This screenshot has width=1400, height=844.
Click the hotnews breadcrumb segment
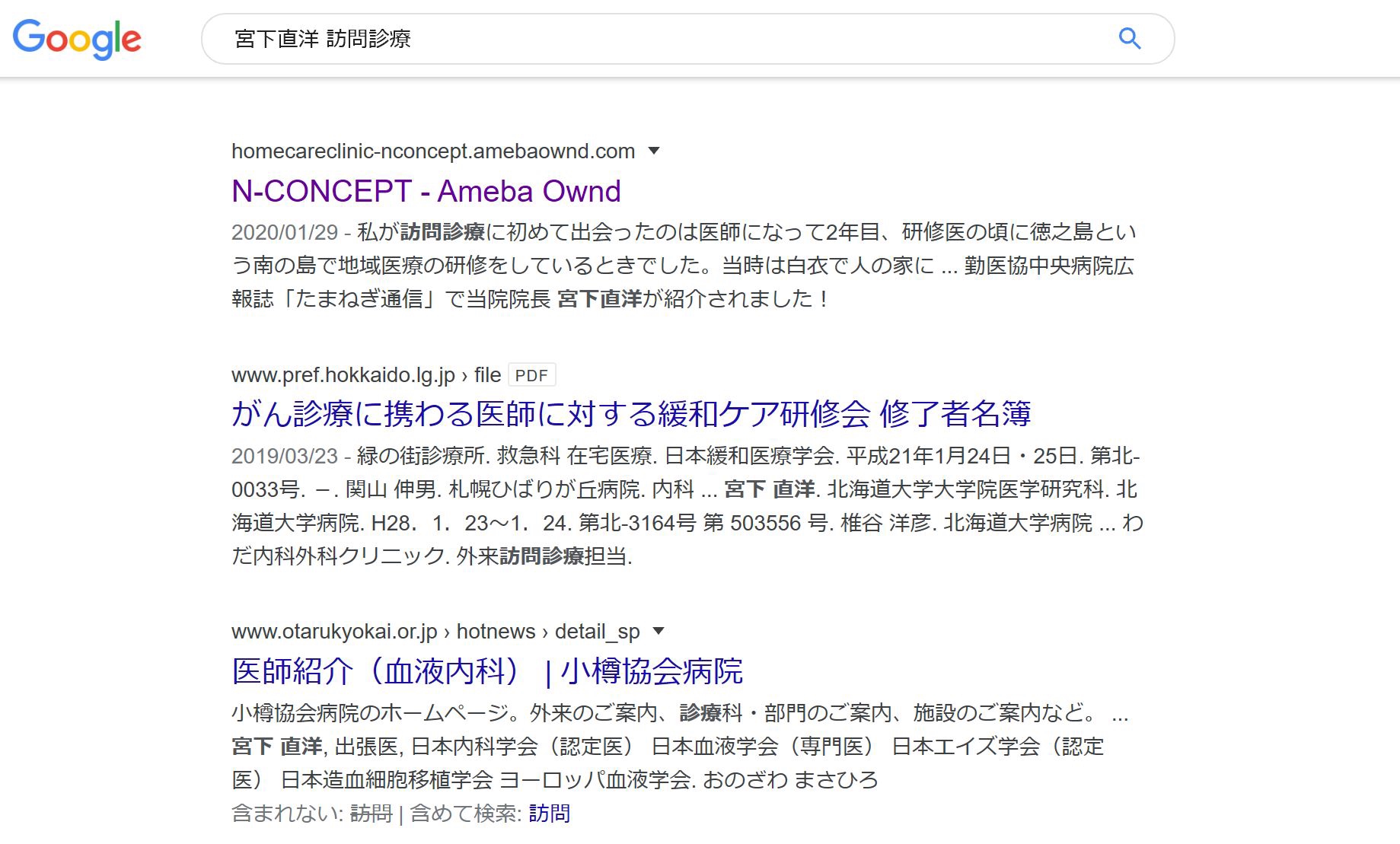point(496,632)
